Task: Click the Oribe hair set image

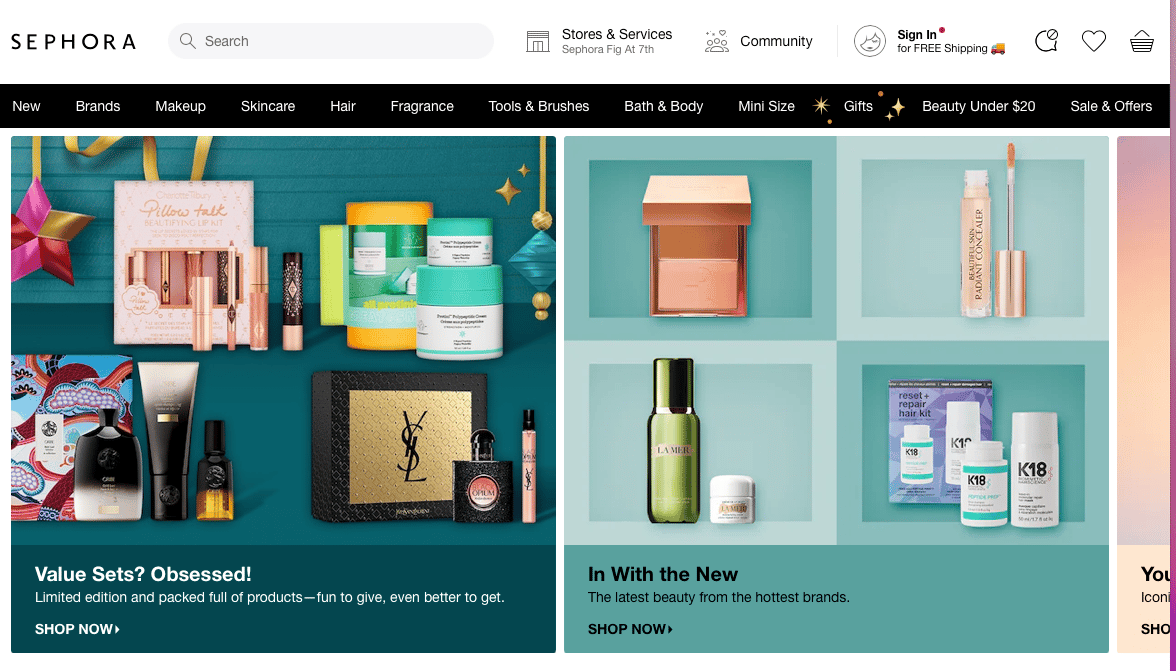Action: click(x=124, y=439)
